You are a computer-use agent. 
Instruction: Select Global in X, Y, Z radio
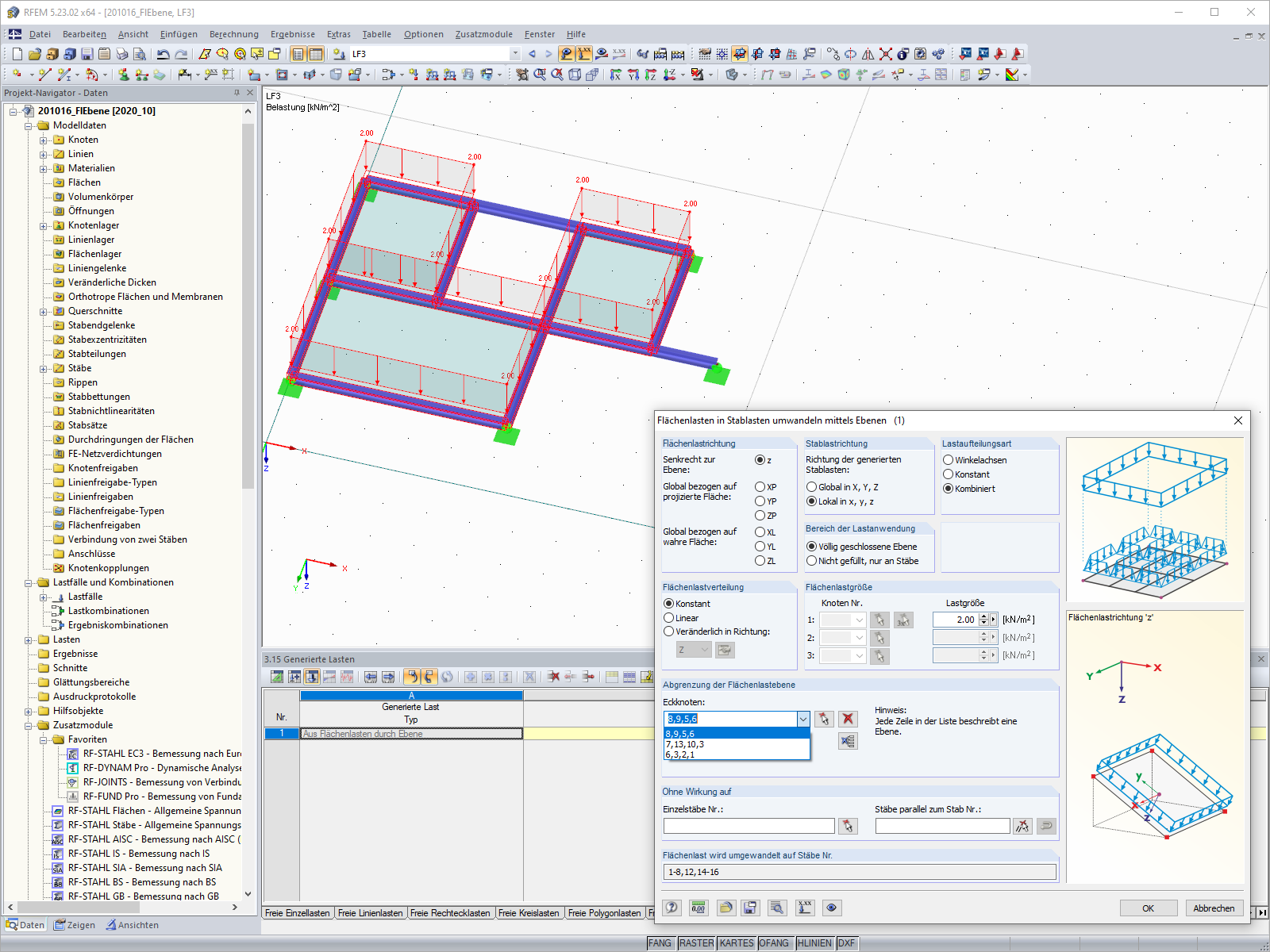[x=811, y=487]
